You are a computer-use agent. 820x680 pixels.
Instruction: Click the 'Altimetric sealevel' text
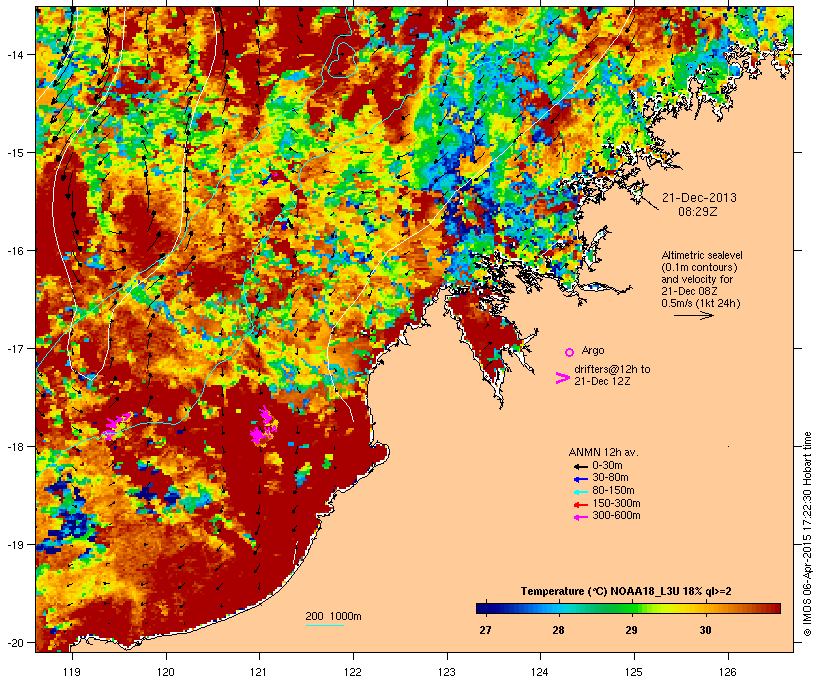pyautogui.click(x=702, y=255)
